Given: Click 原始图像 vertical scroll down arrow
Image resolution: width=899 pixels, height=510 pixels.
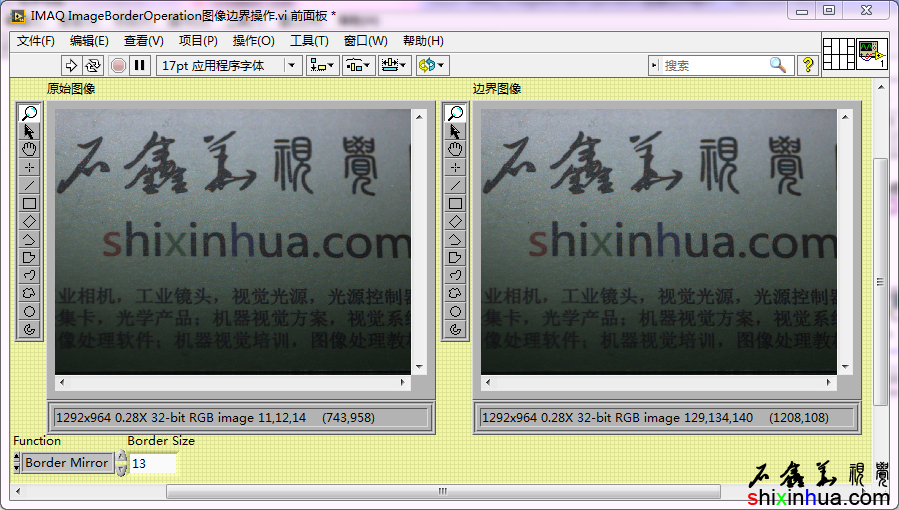Looking at the screenshot, I should click(x=419, y=367).
